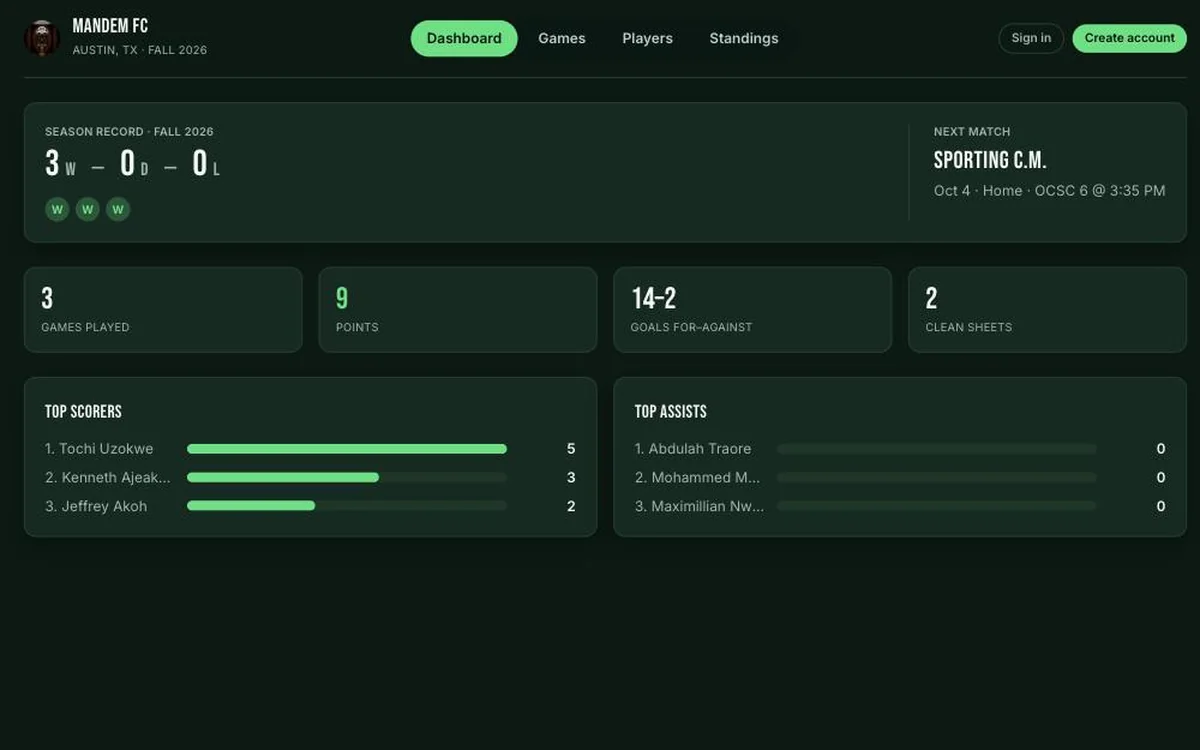Viewport: 1200px width, 750px height.
Task: Select the Clean Sheets label
Action: pyautogui.click(x=968, y=327)
